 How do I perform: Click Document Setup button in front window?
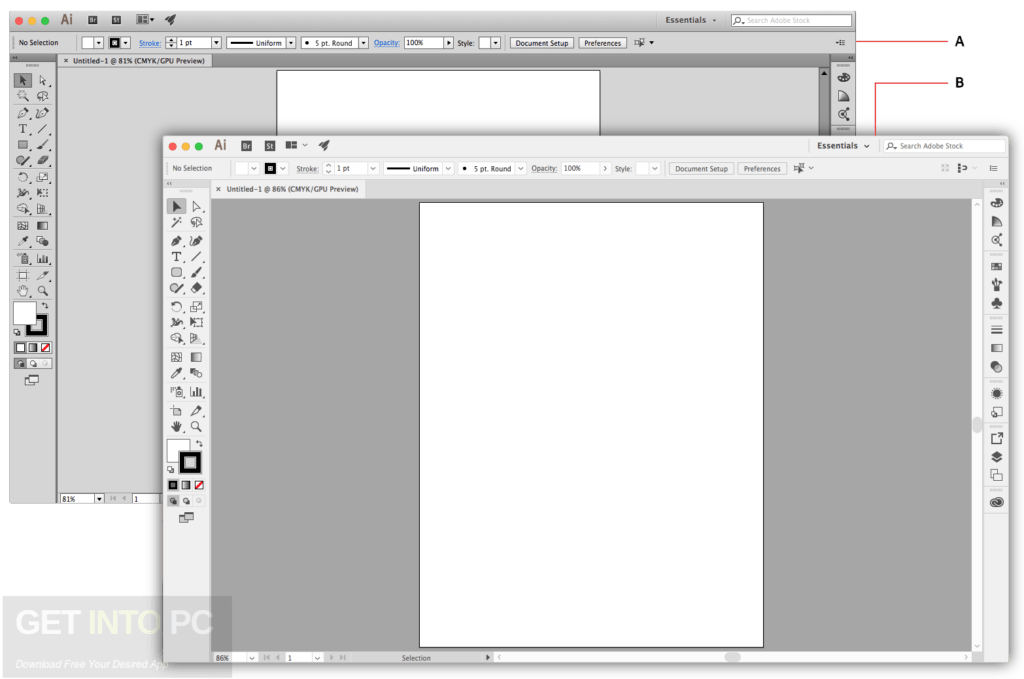point(701,168)
